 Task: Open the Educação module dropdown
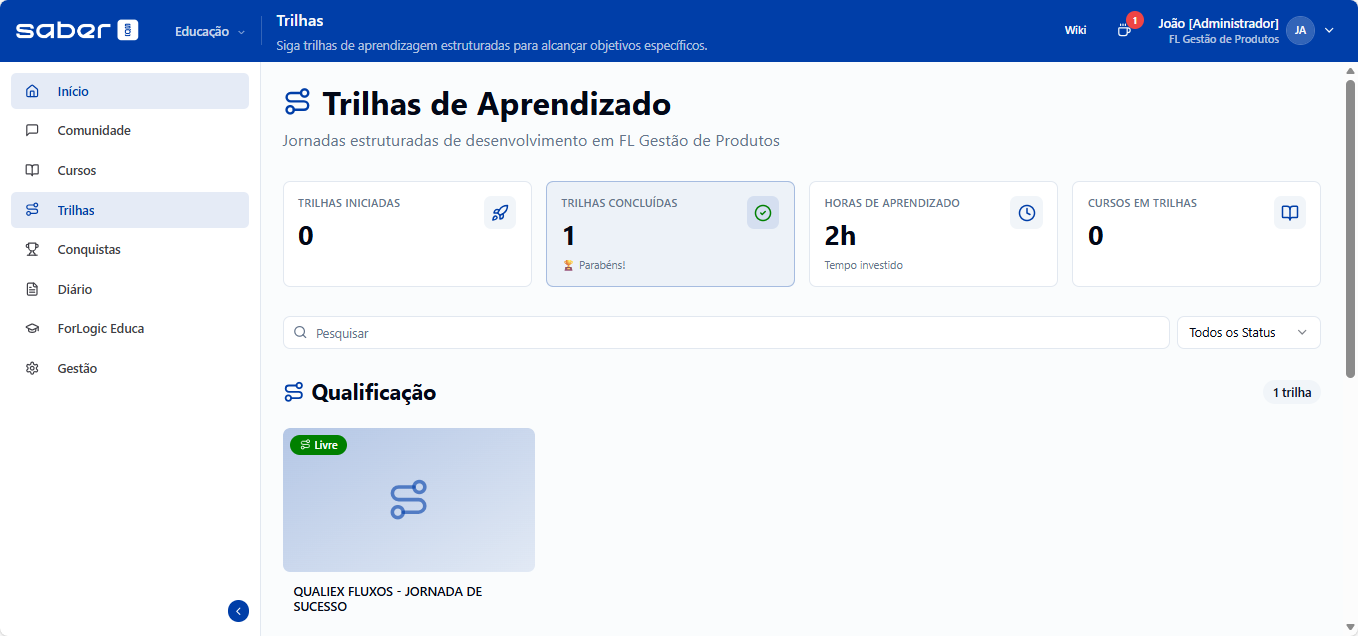[x=210, y=31]
